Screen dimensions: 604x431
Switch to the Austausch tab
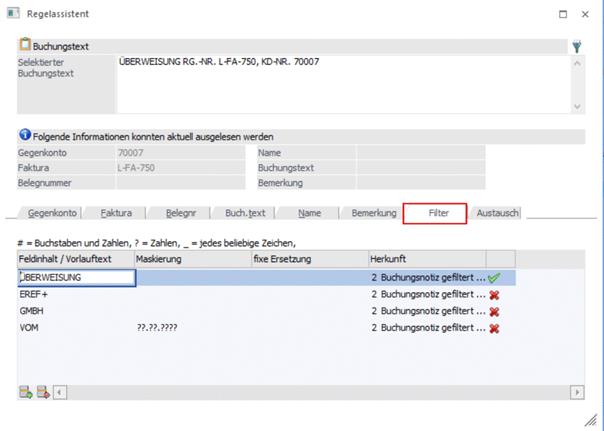497,213
